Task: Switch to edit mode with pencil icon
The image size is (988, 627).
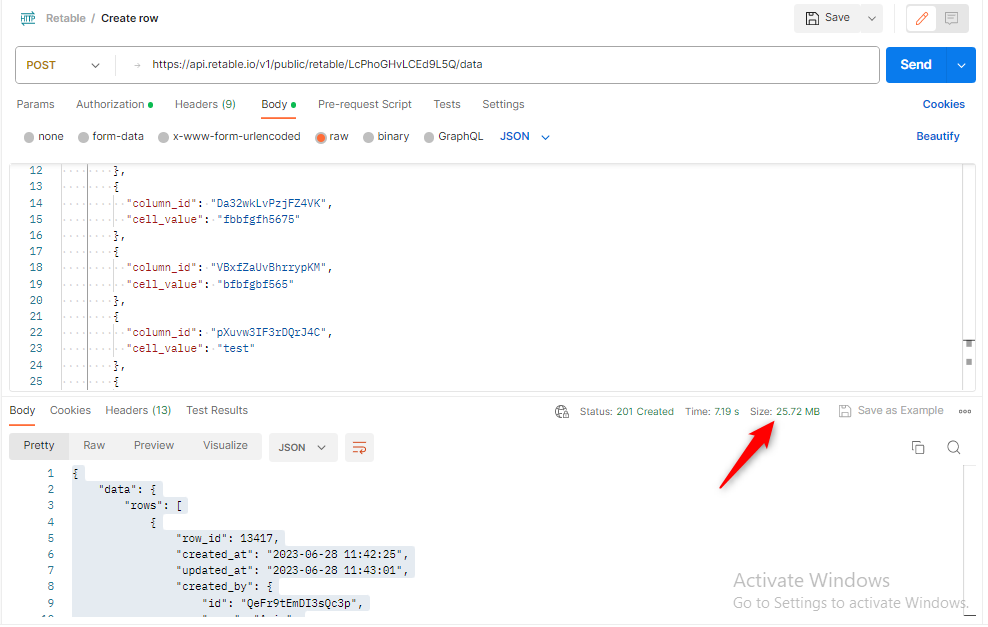Action: point(921,18)
